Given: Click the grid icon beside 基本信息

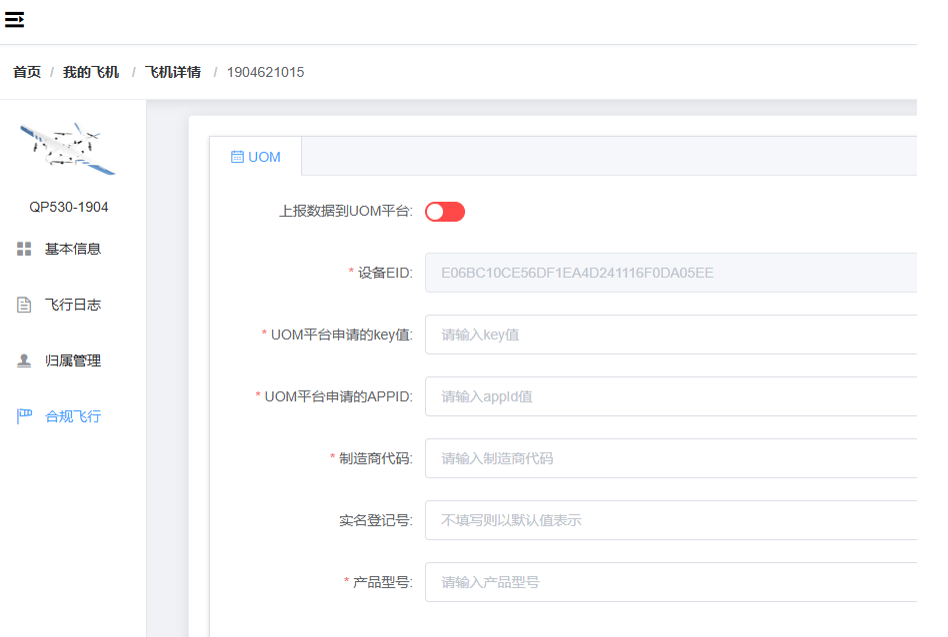Looking at the screenshot, I should 24,249.
